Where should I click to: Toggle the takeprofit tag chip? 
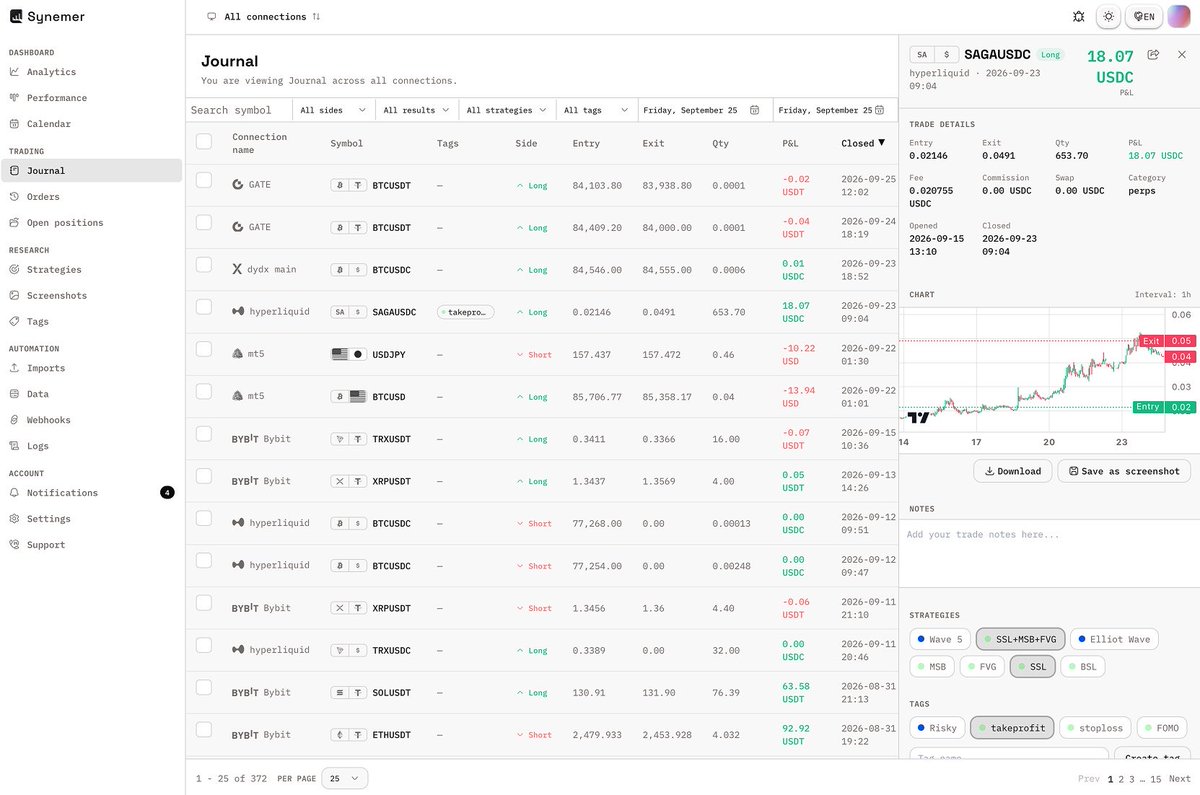[x=1012, y=728]
